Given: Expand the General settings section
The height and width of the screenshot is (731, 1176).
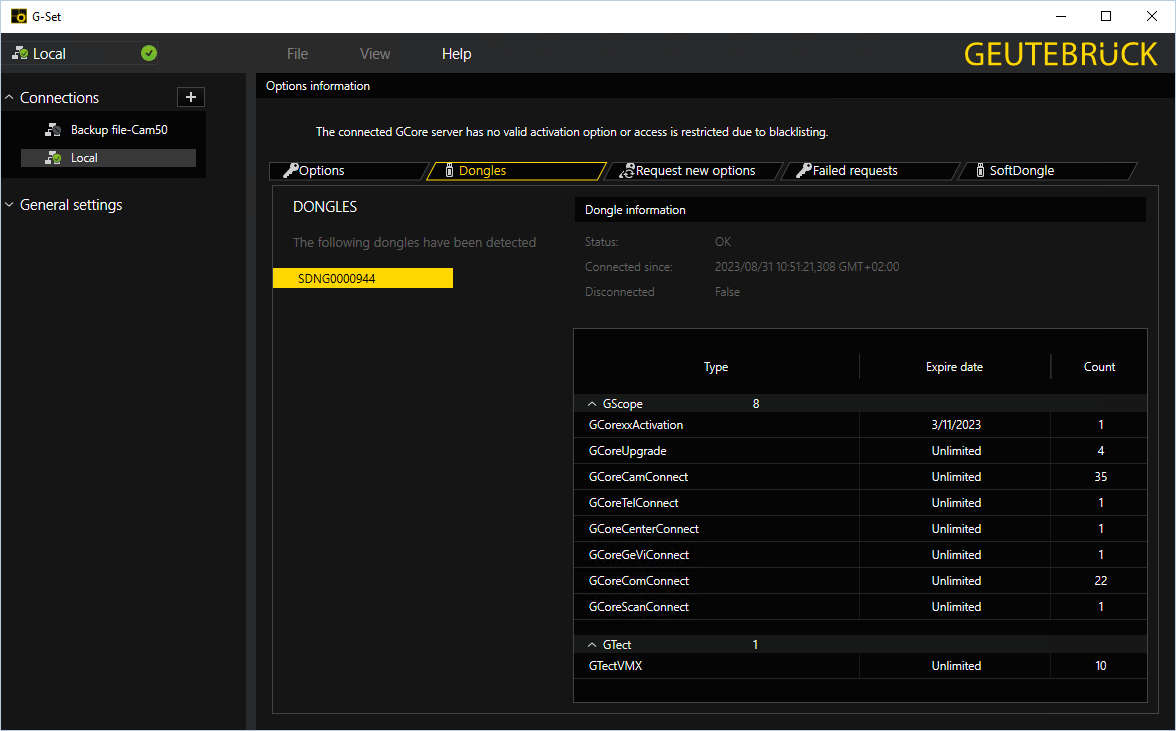Looking at the screenshot, I should click(10, 205).
